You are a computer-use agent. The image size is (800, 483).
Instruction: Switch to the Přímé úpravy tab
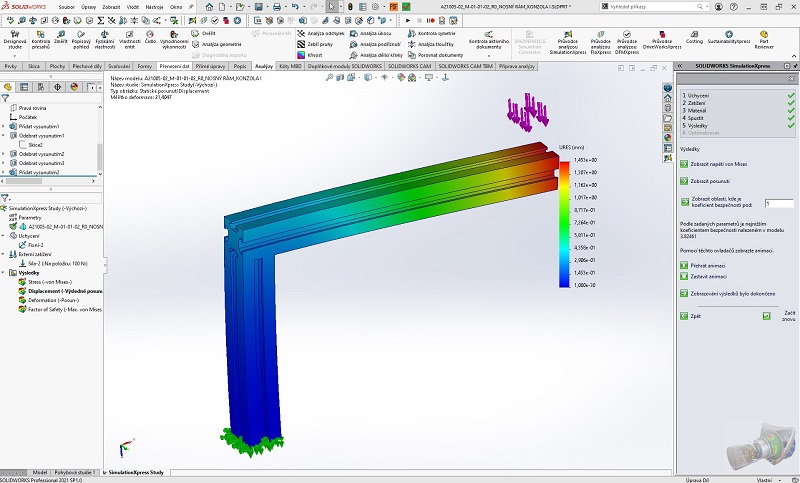coord(211,66)
